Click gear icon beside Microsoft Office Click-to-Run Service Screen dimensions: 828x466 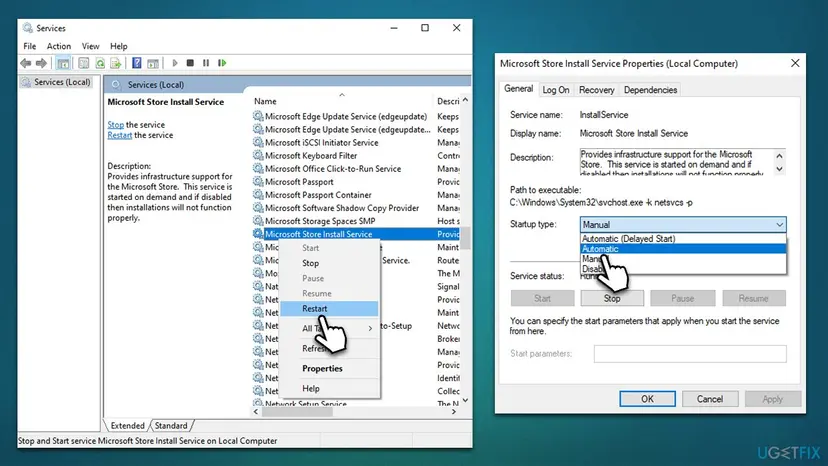coord(258,169)
